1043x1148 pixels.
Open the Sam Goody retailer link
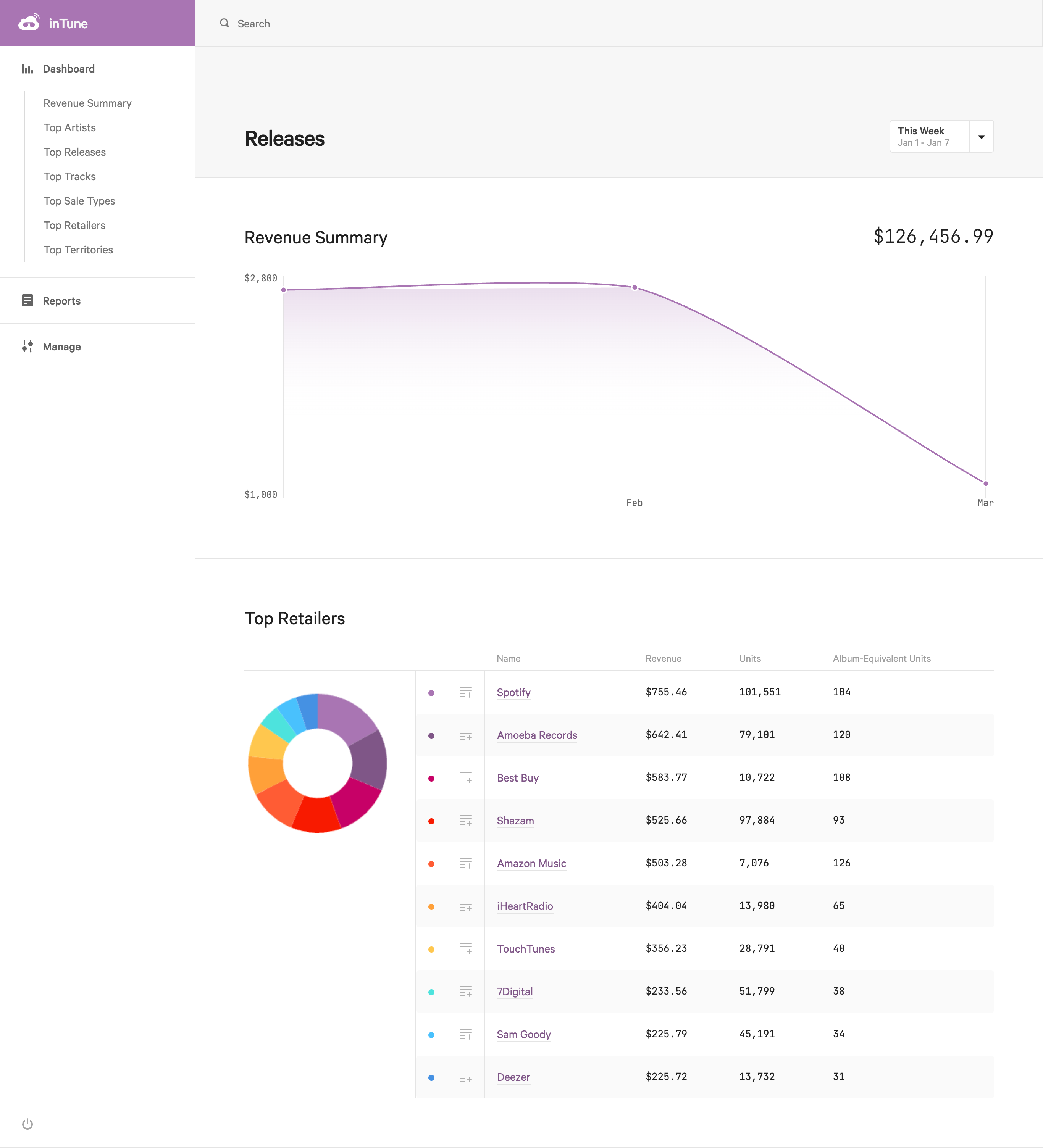pyautogui.click(x=523, y=1034)
